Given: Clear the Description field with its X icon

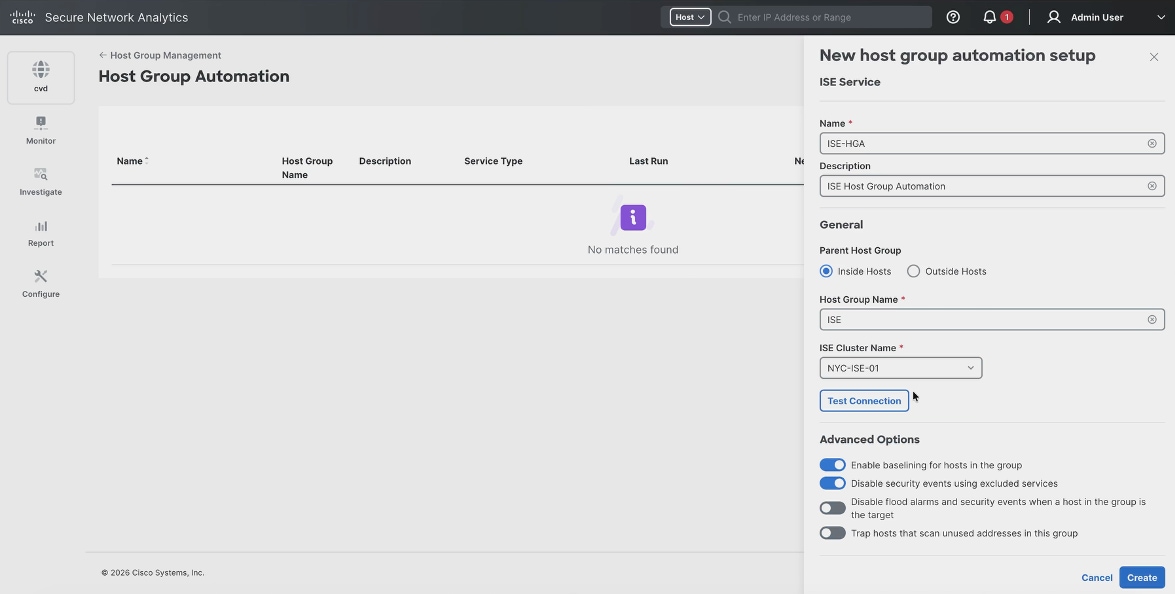Looking at the screenshot, I should (x=1152, y=186).
